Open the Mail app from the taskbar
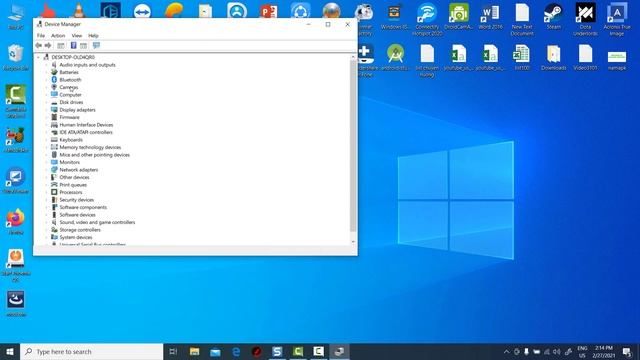The width and height of the screenshot is (640, 360). tap(215, 351)
